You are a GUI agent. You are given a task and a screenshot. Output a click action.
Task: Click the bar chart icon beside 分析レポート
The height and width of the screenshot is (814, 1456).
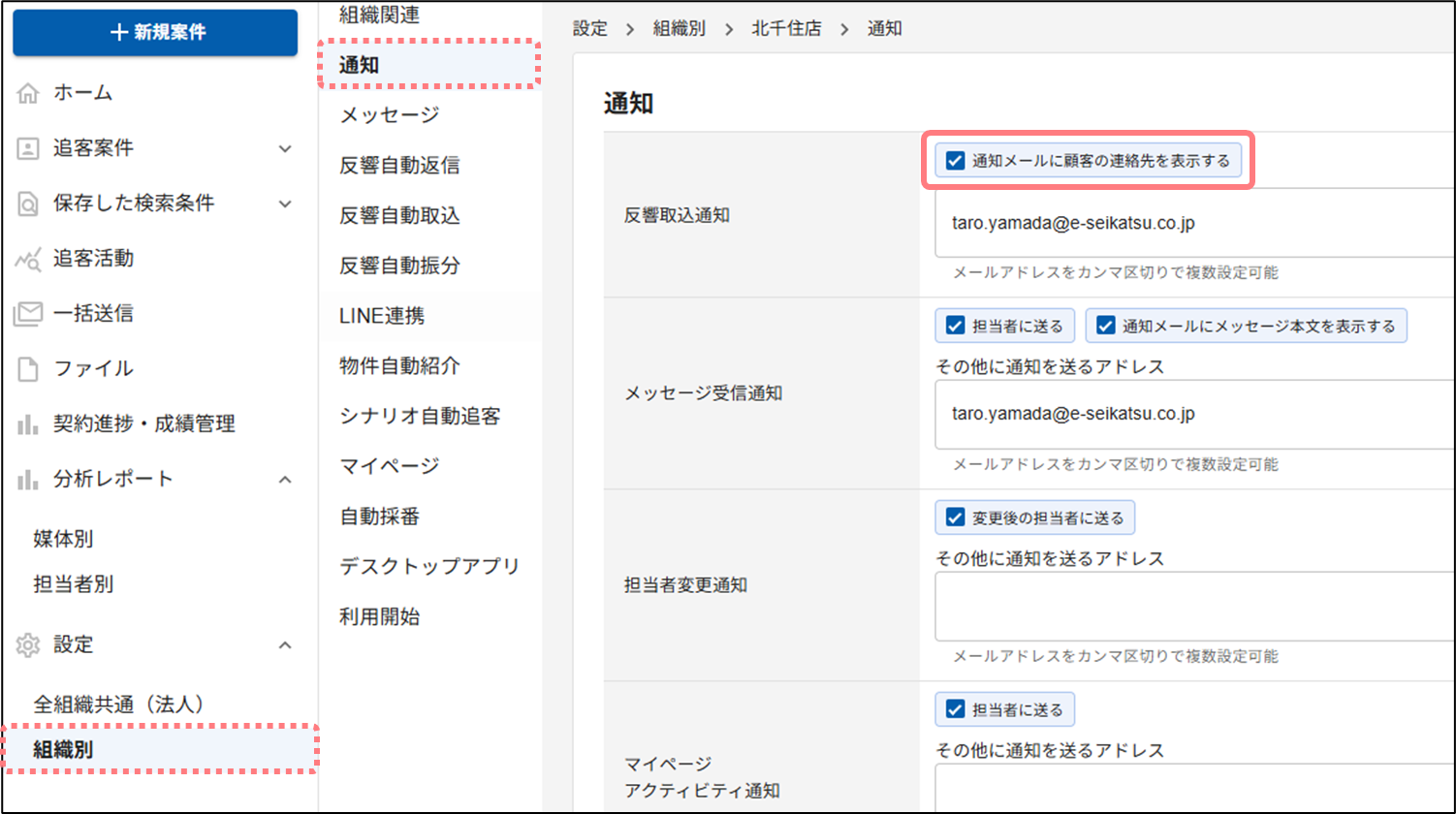(28, 479)
